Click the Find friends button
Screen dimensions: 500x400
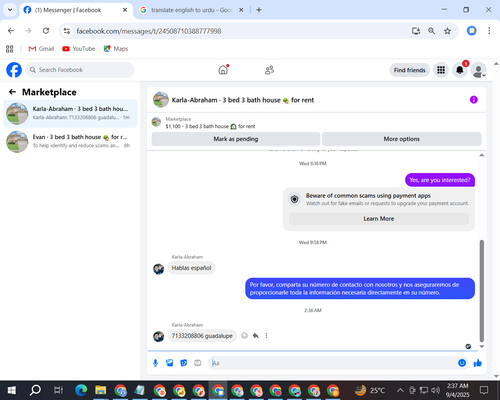tap(410, 70)
